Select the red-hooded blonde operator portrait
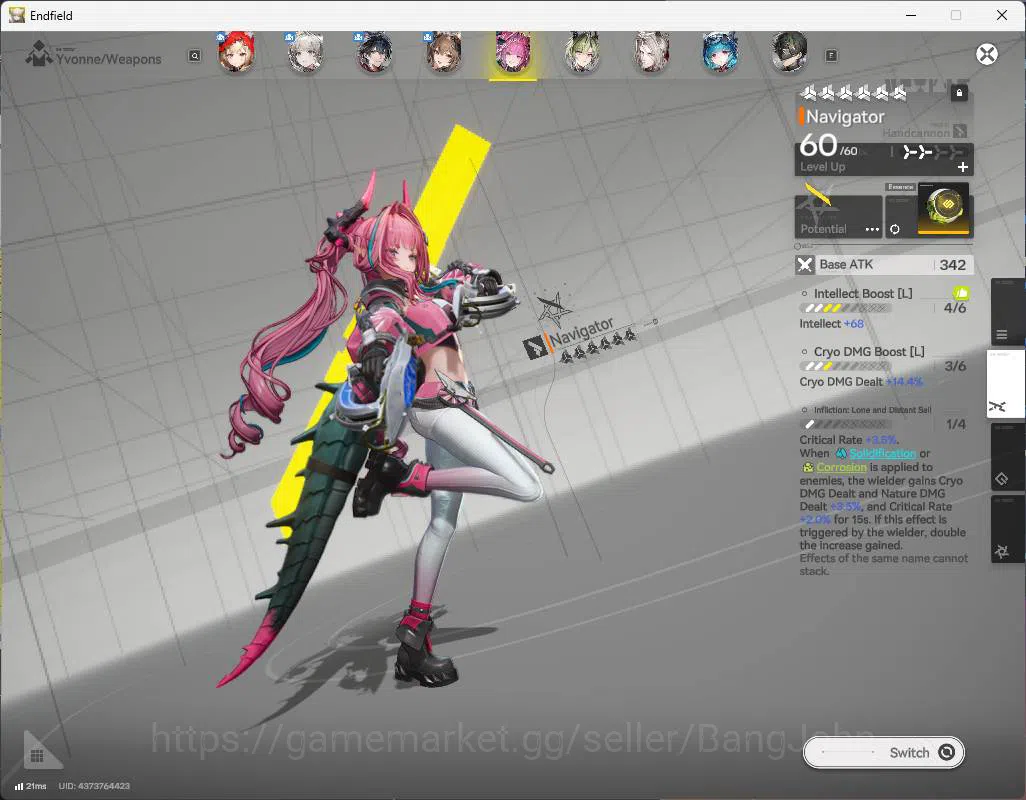 pos(236,52)
